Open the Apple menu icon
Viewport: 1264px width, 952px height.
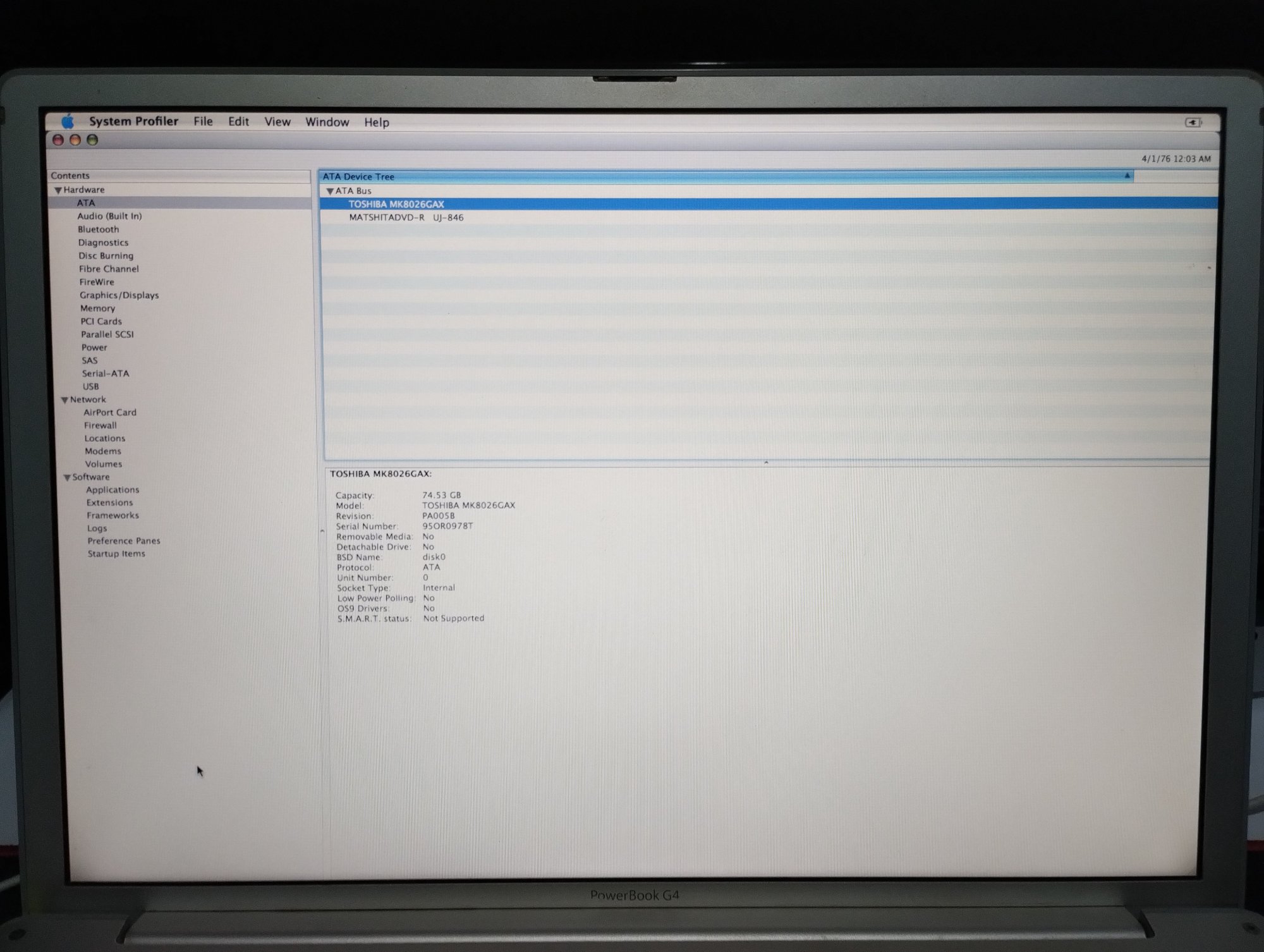[x=68, y=121]
